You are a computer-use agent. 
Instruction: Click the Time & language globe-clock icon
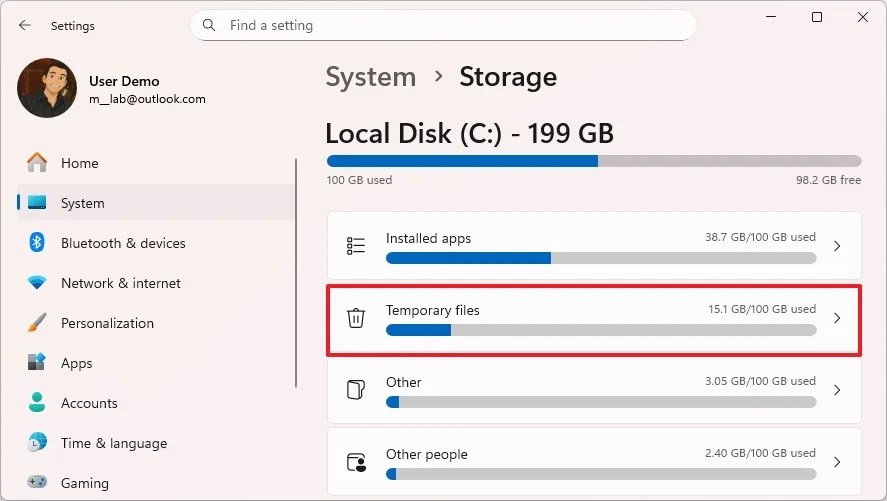37,443
